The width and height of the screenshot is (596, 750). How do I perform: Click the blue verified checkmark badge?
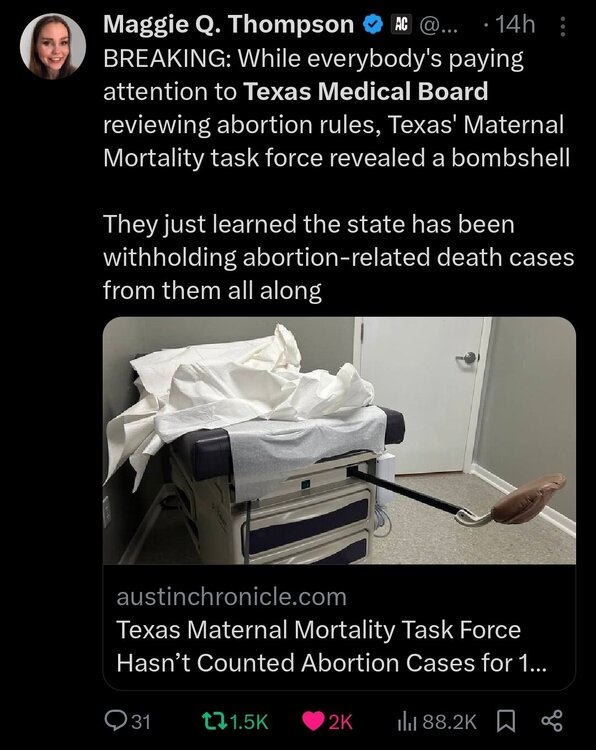click(374, 24)
